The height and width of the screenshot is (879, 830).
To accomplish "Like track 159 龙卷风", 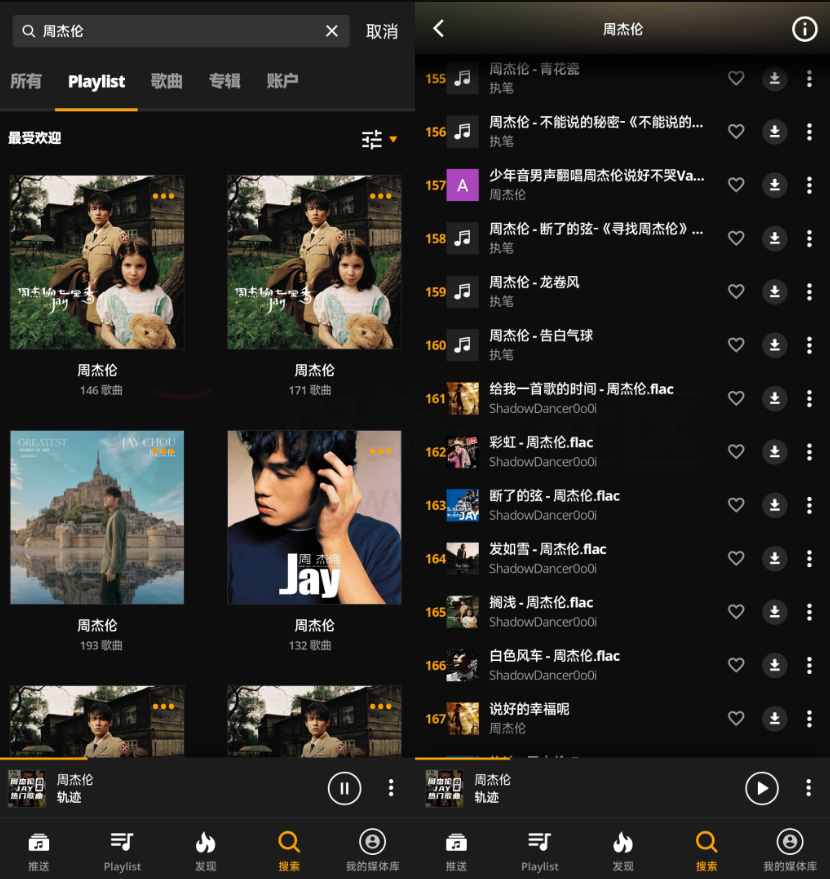I will click(x=736, y=292).
